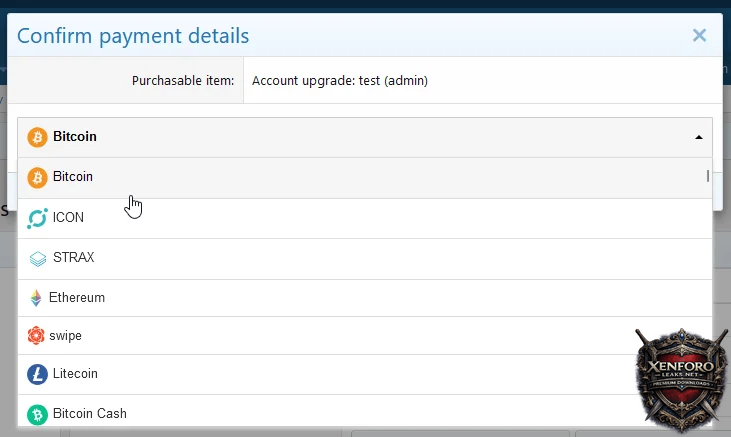Click the STRAX coin logo
This screenshot has height=437, width=731.
tap(38, 258)
